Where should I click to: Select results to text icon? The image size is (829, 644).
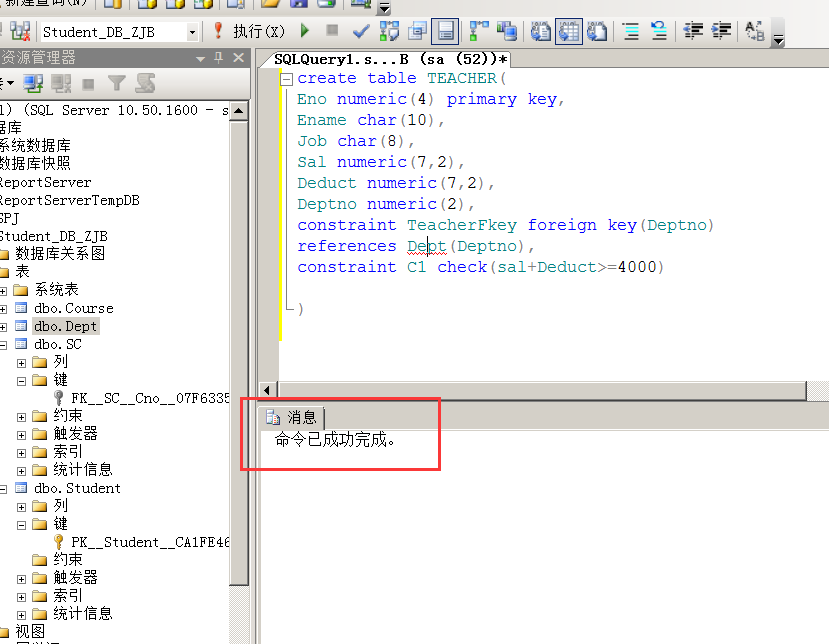point(541,31)
